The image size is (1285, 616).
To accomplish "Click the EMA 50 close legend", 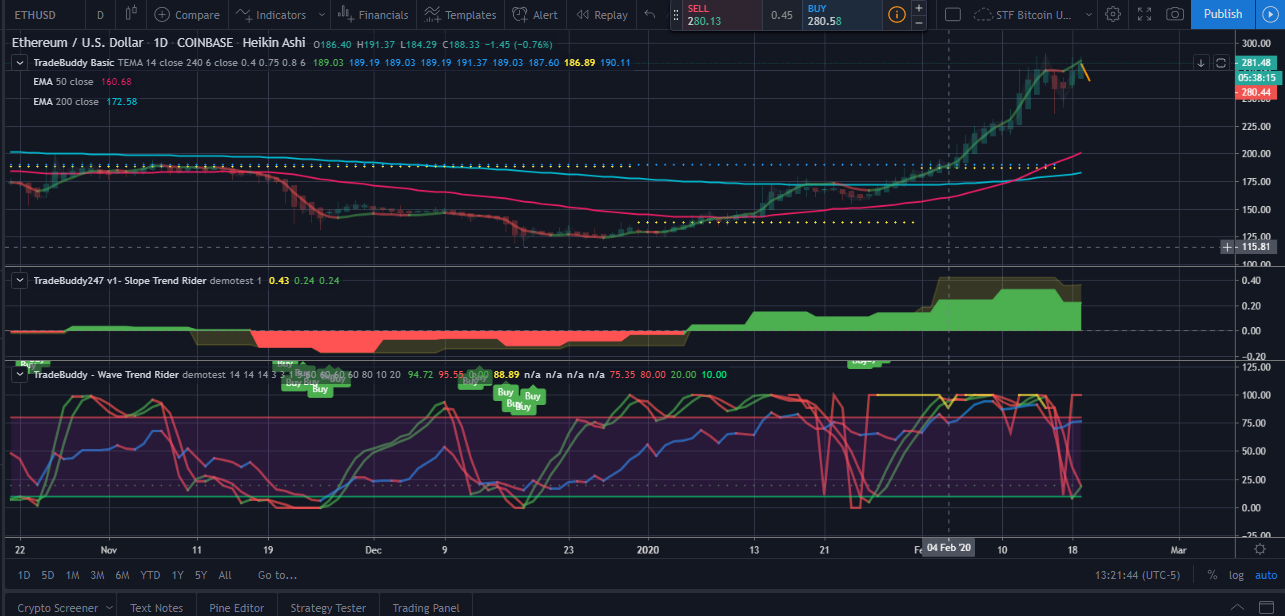I will click(x=64, y=82).
